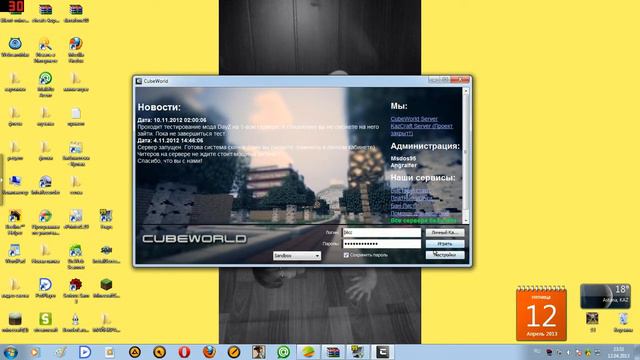Open the orange wrench circle taskbar icon

pyautogui.click(x=160, y=352)
